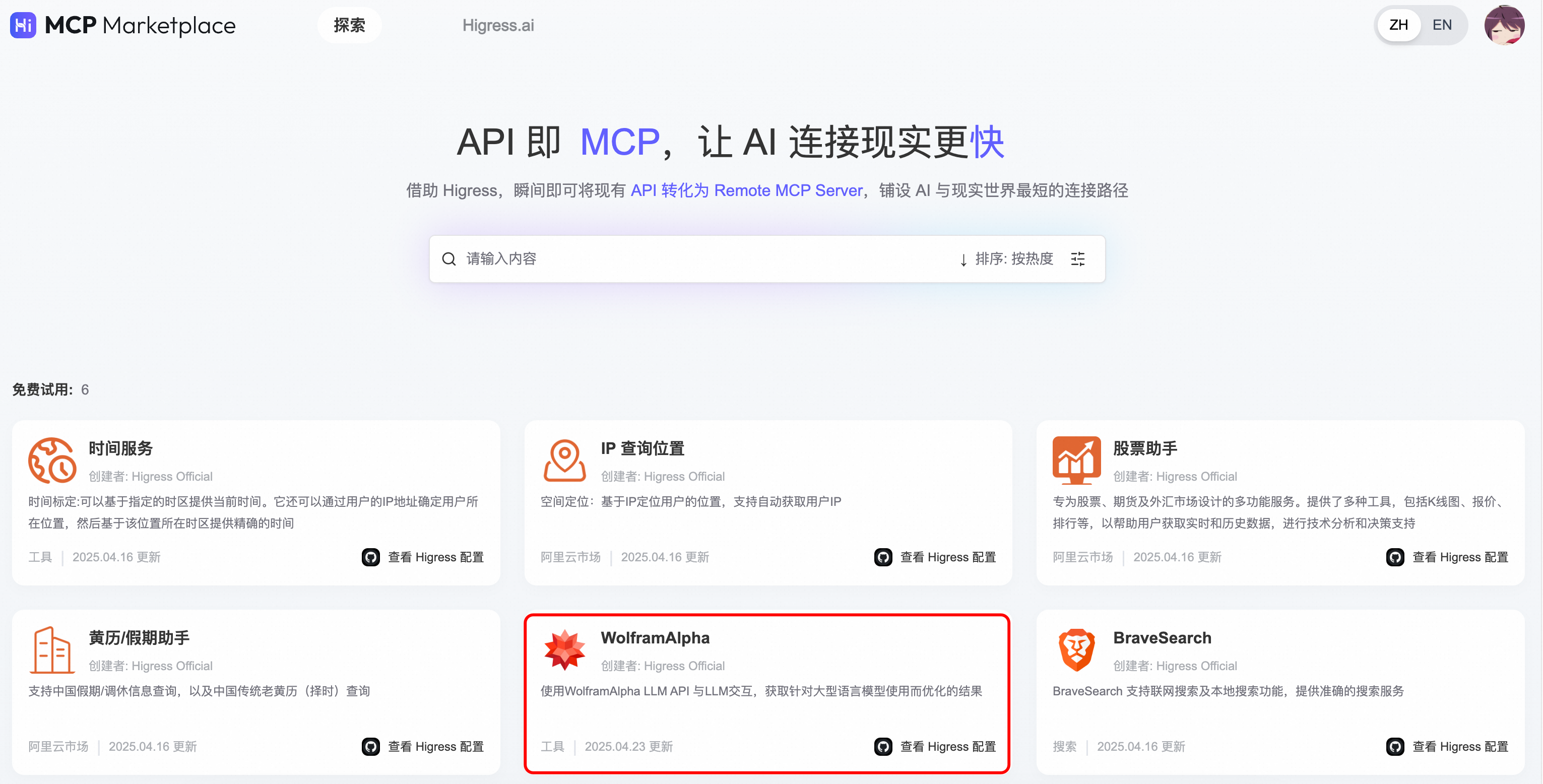Select the 探索 navigation tab
The image size is (1543, 784).
(x=349, y=25)
